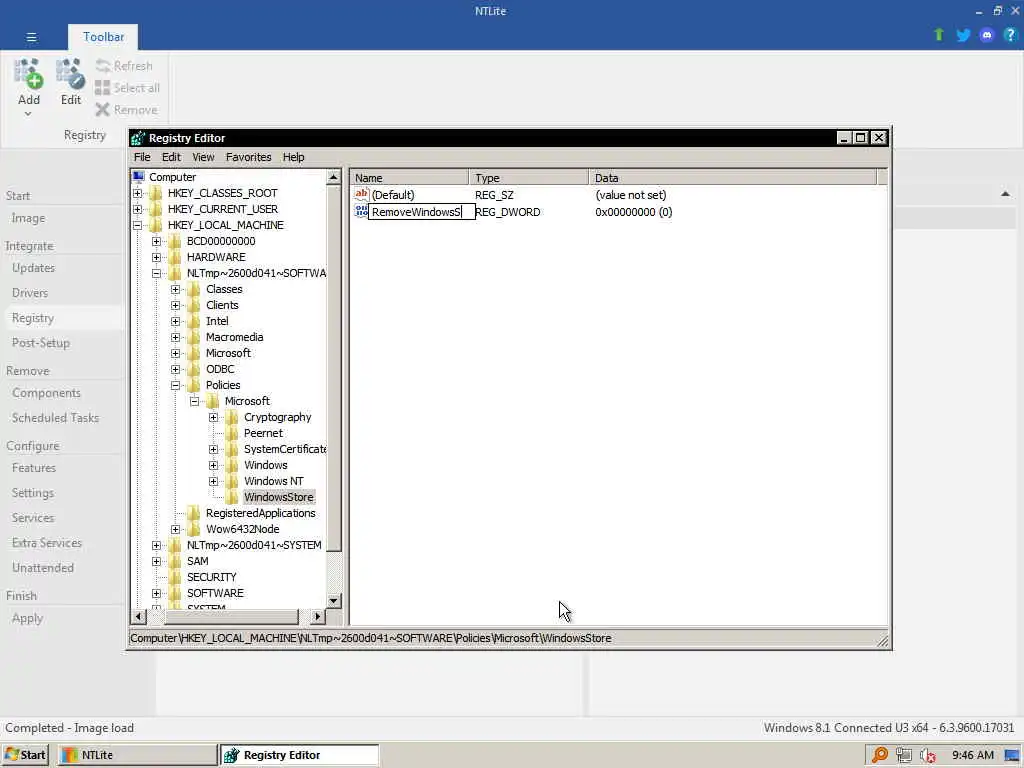Click the red shield tray icon
1024x768 pixels.
pos(928,756)
